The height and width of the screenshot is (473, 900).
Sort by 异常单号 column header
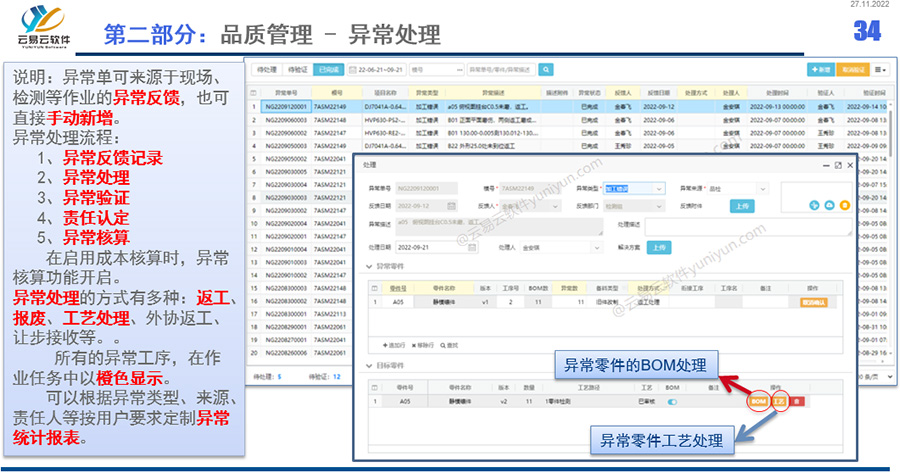click(286, 92)
